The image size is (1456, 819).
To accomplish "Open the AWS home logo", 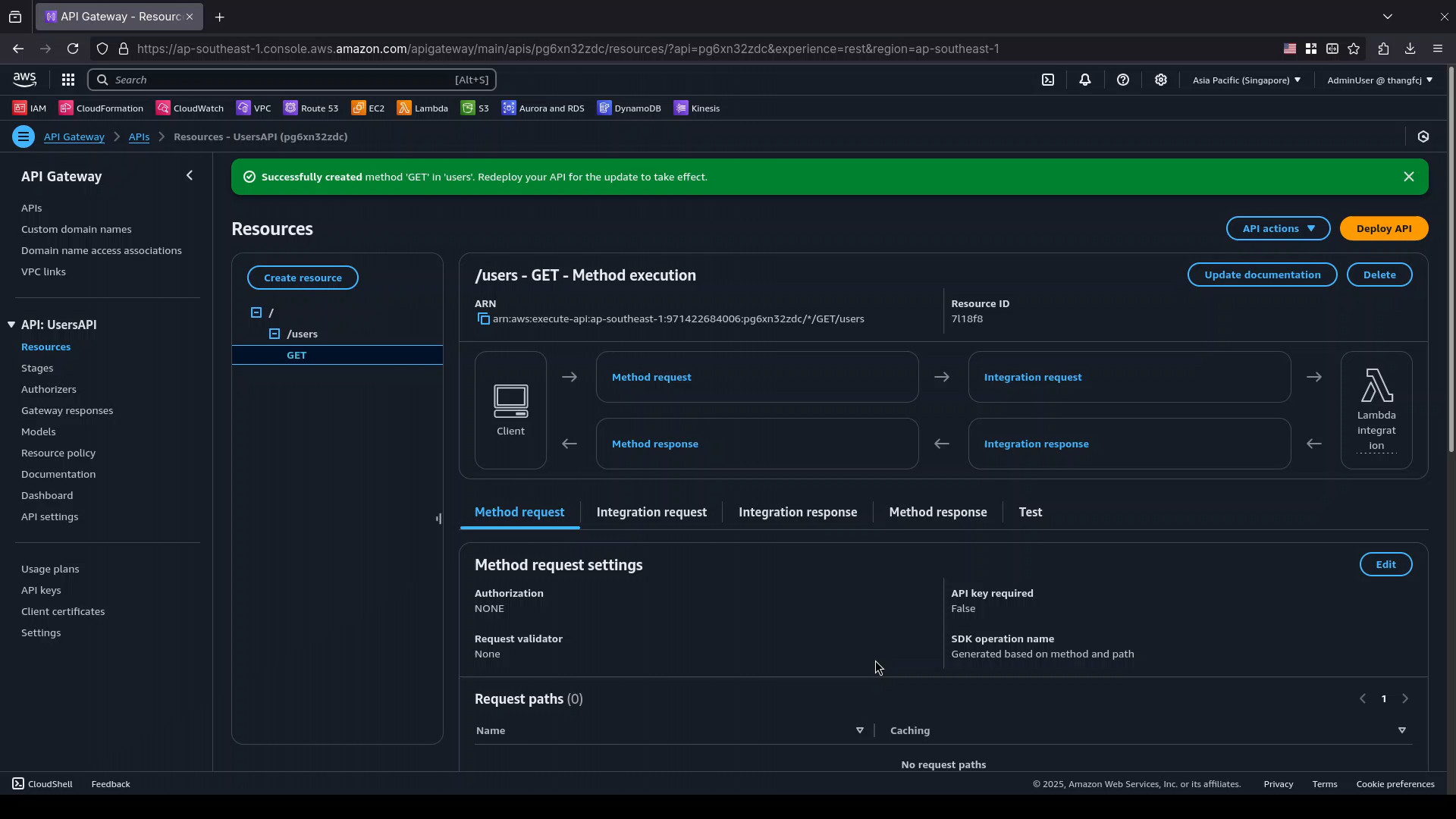I will 24,80.
